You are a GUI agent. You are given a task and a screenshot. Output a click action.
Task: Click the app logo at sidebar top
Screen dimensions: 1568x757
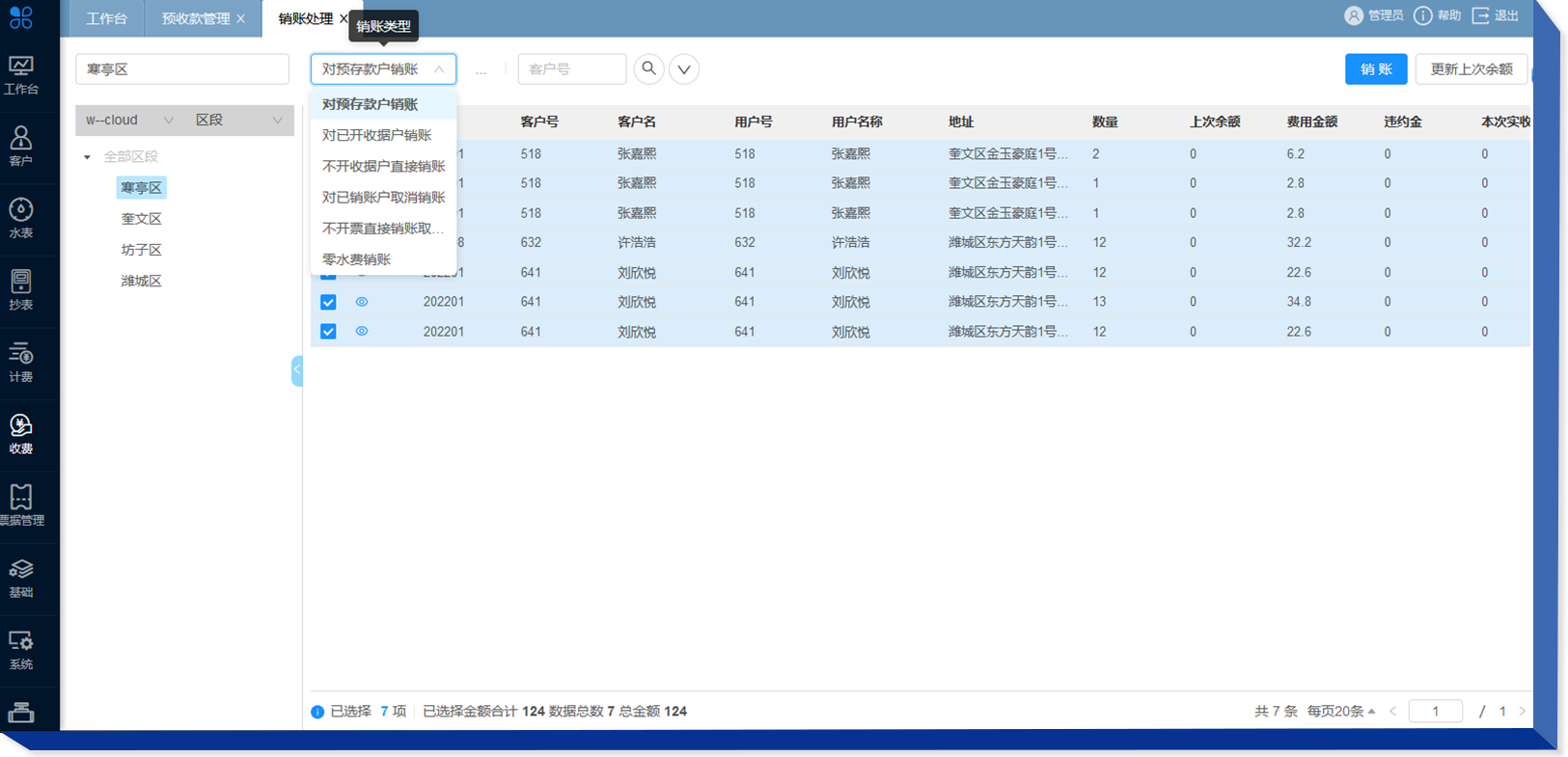20,17
